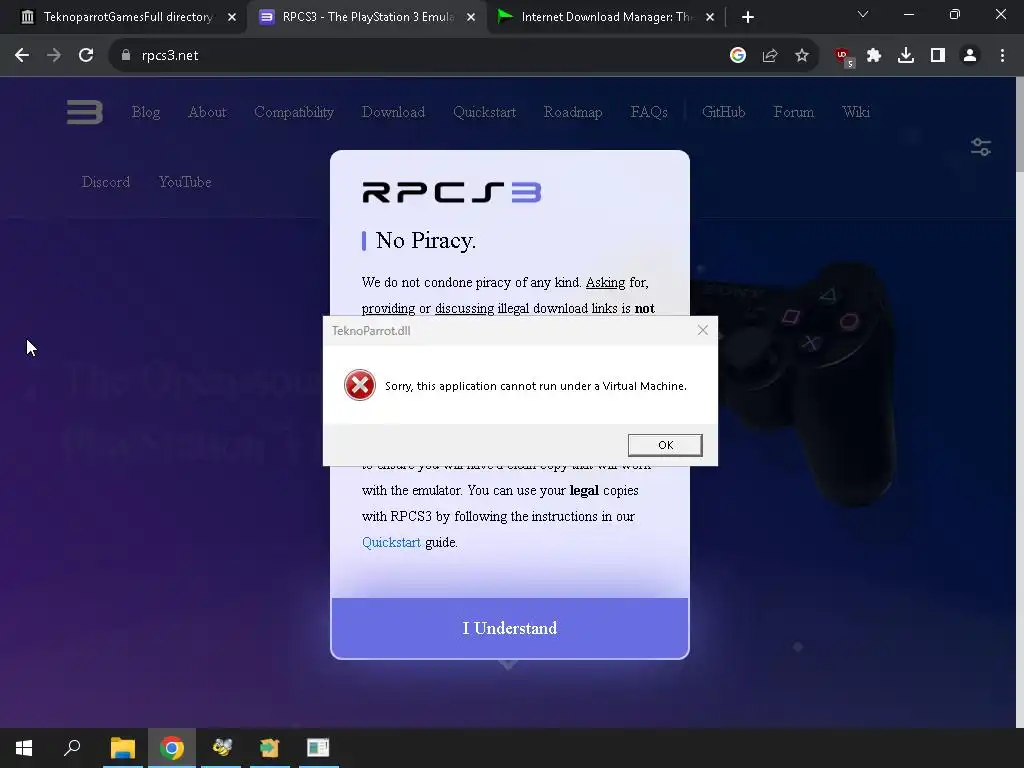Open Windows taskbar search
This screenshot has height=768, width=1024.
tap(72, 748)
